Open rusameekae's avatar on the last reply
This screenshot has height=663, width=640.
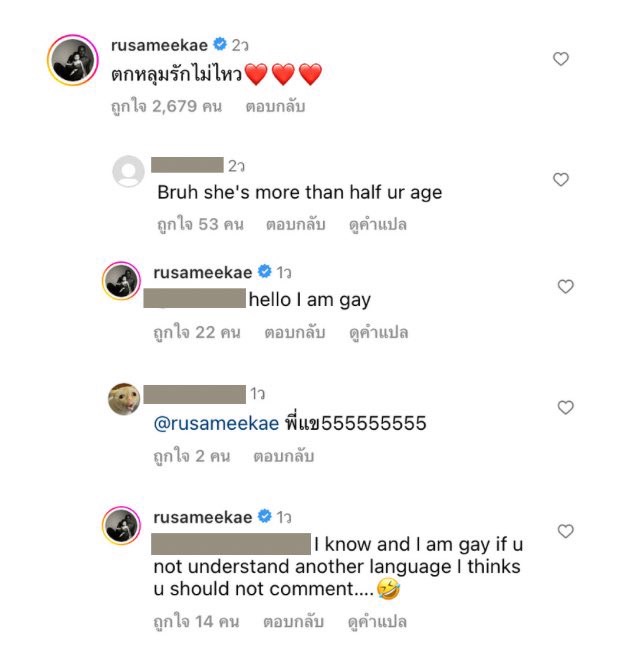coord(122,526)
